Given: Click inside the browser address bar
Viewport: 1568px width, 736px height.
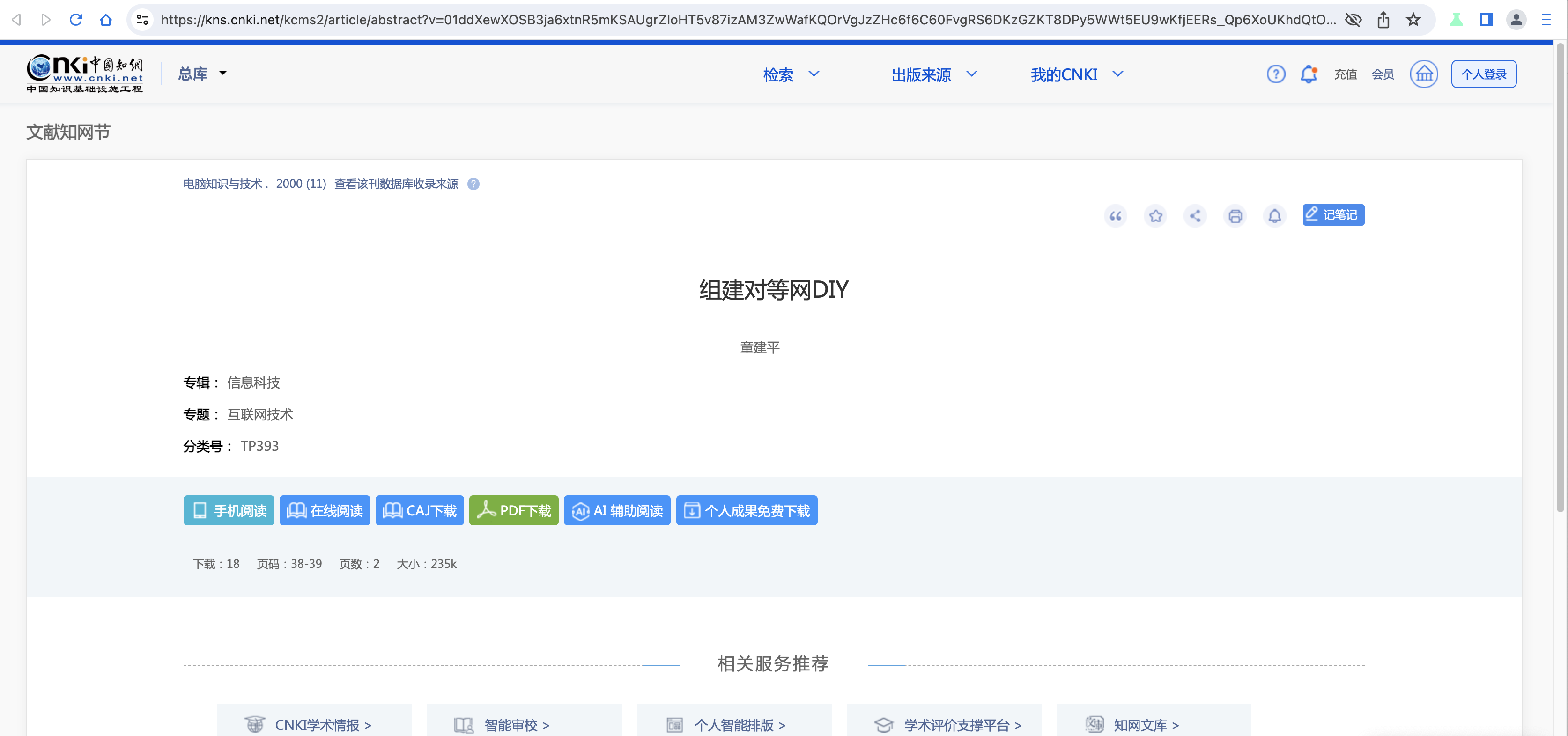Looking at the screenshot, I should tap(731, 19).
